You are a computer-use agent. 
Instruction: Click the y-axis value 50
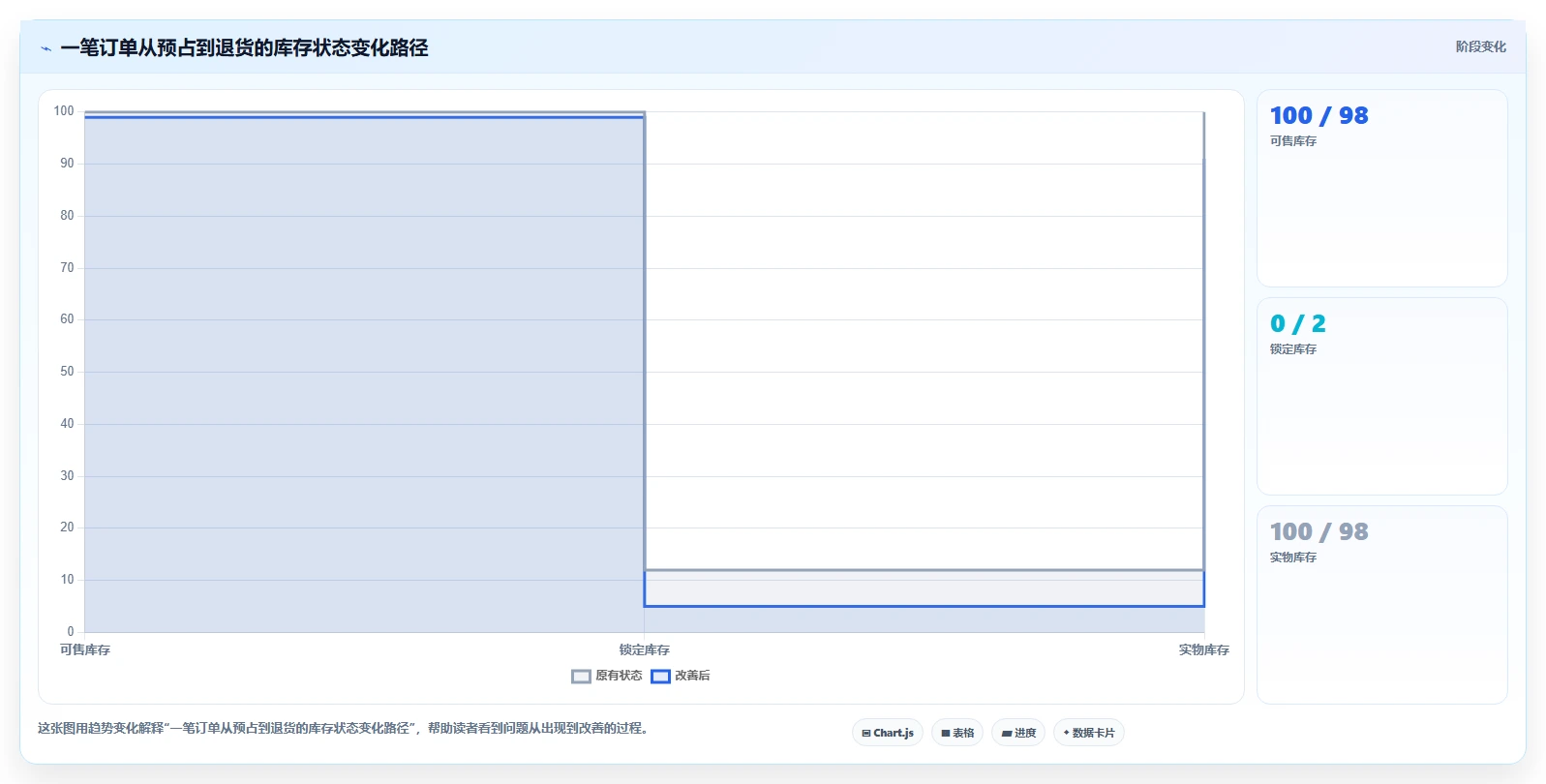coord(67,372)
